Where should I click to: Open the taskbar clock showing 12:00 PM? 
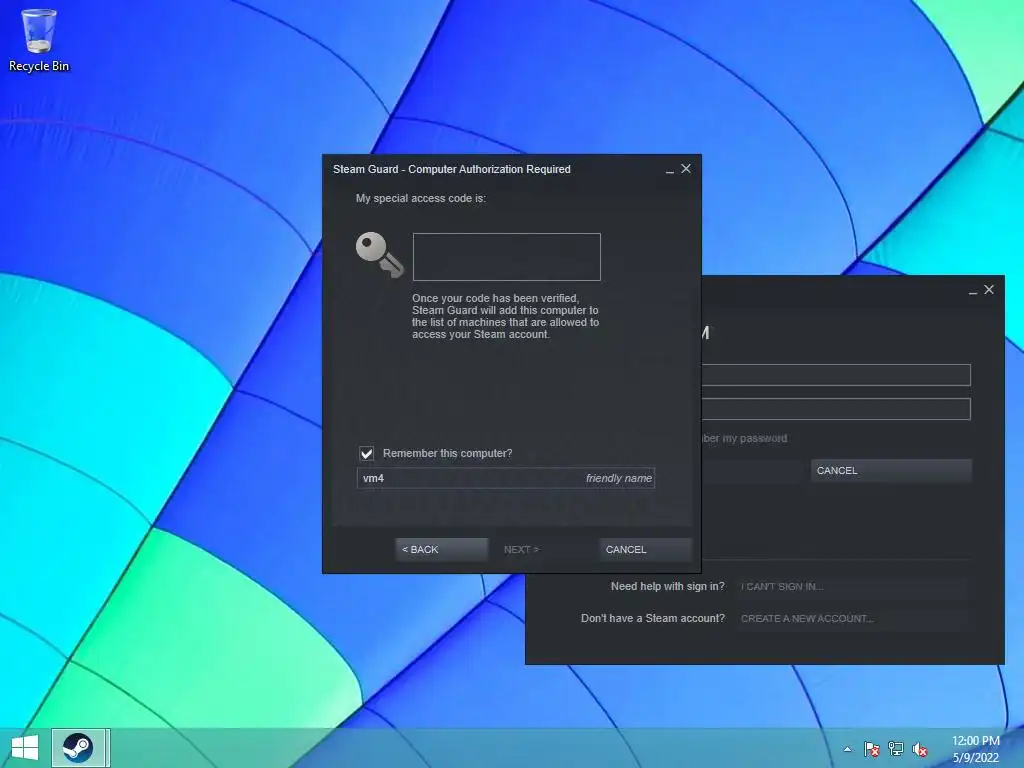point(976,748)
